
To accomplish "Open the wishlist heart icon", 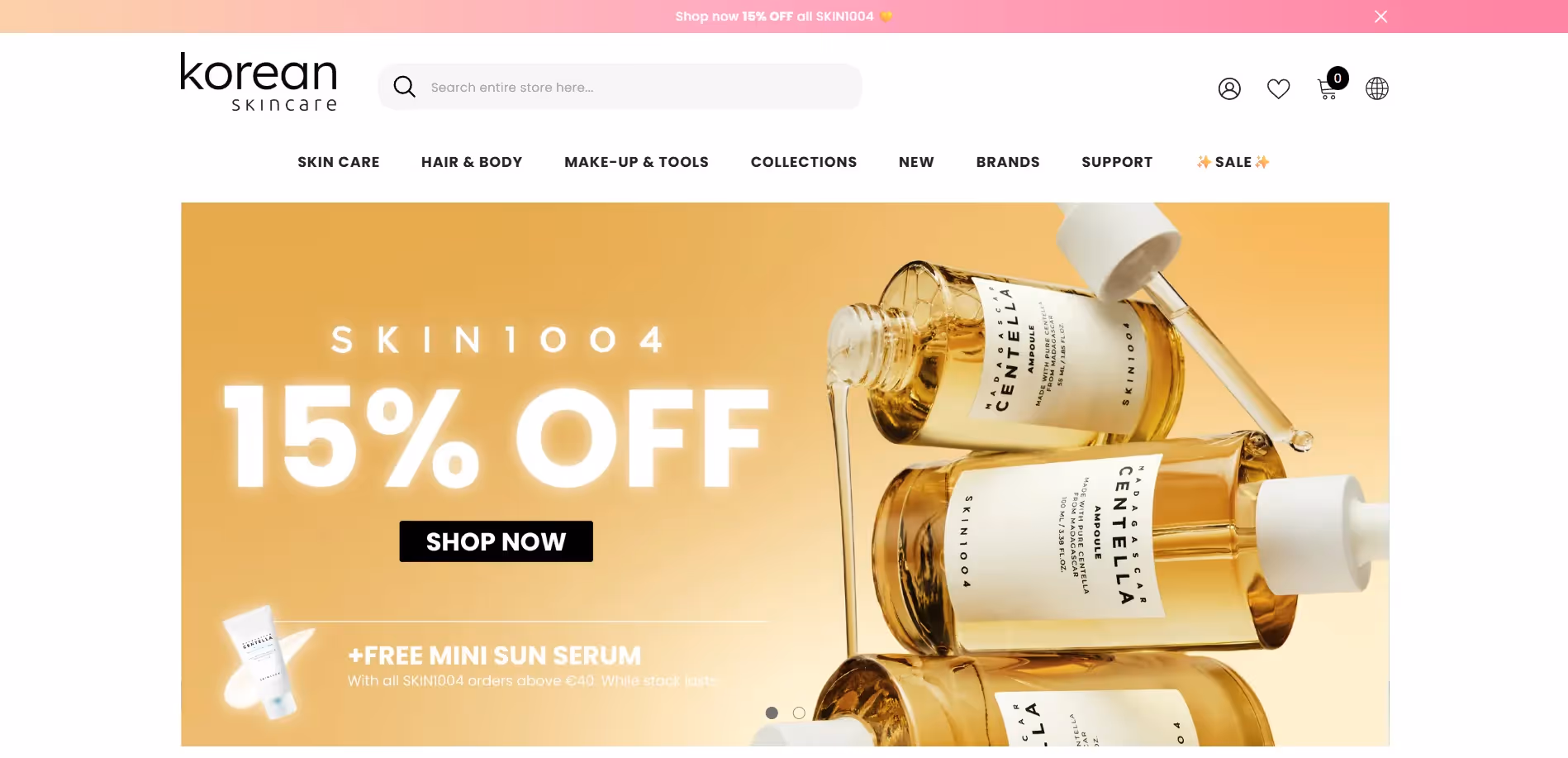I will click(x=1278, y=88).
